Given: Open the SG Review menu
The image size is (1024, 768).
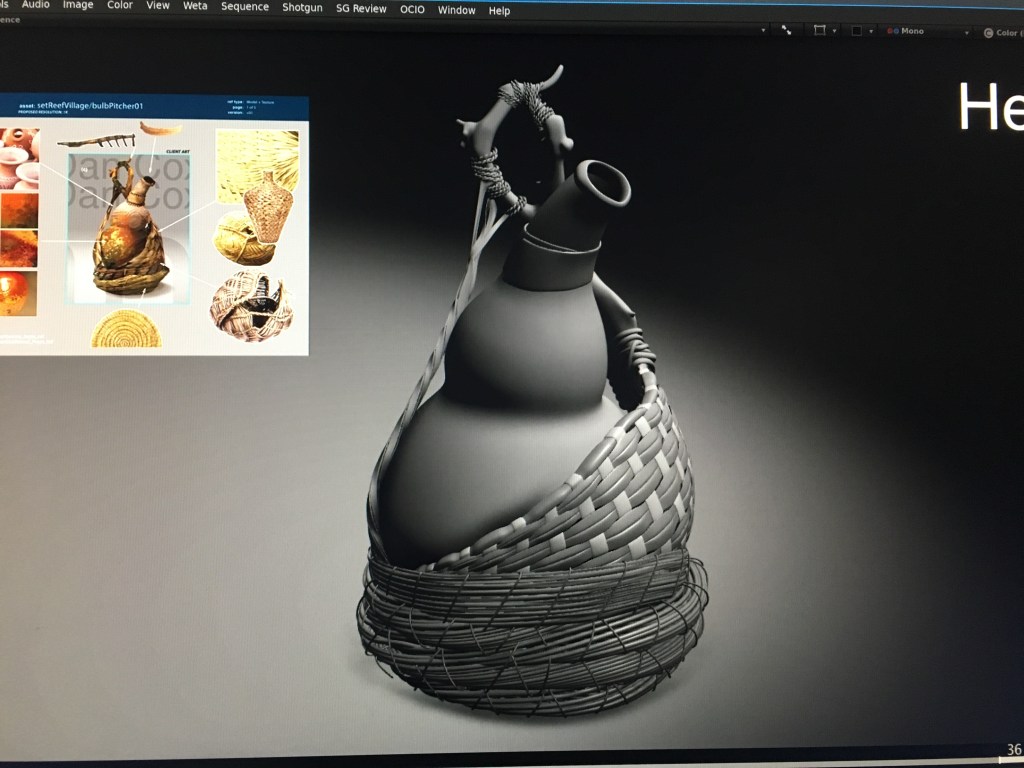Looking at the screenshot, I should [361, 9].
